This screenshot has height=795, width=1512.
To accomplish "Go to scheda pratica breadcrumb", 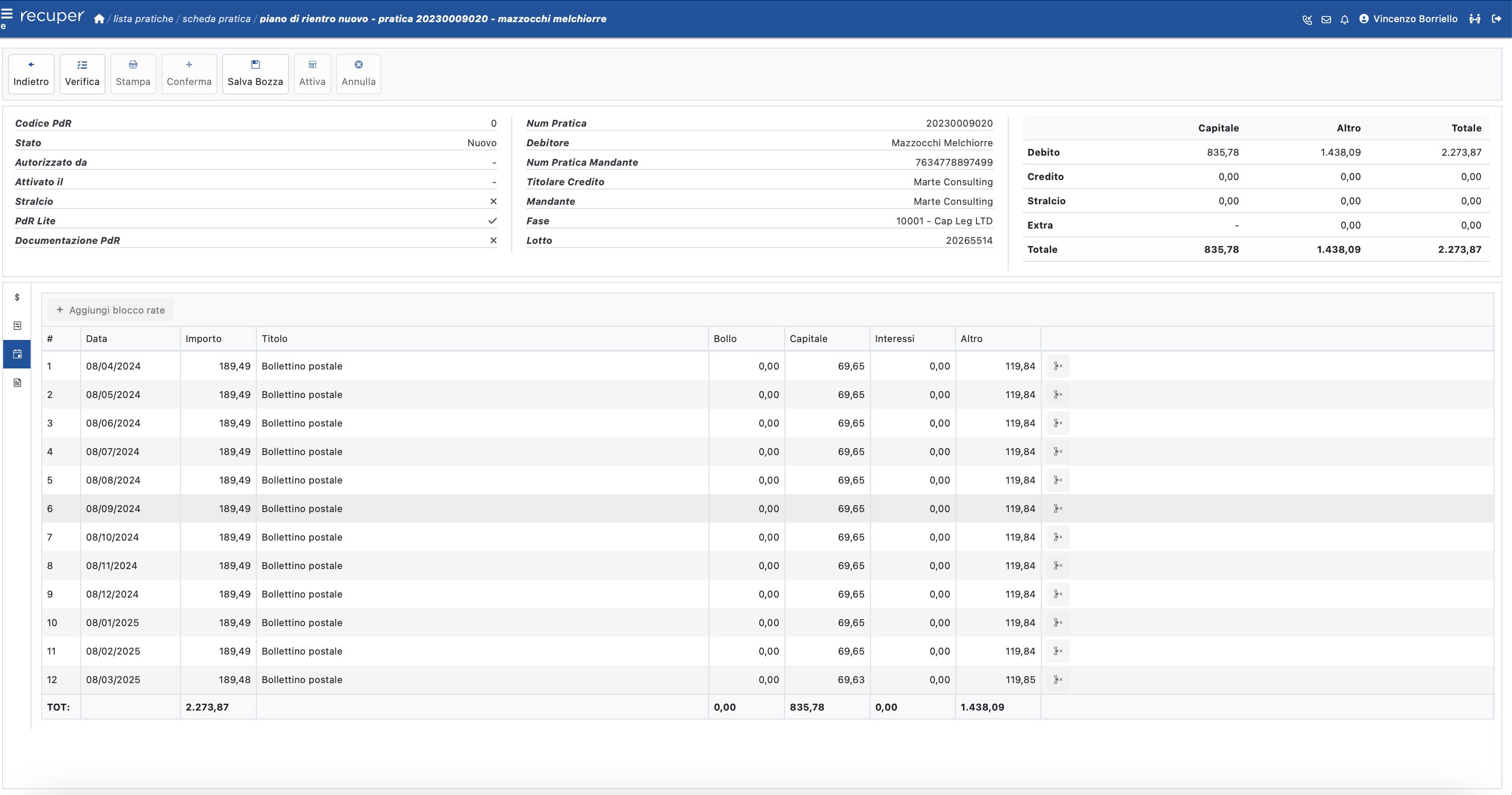I will tap(216, 19).
